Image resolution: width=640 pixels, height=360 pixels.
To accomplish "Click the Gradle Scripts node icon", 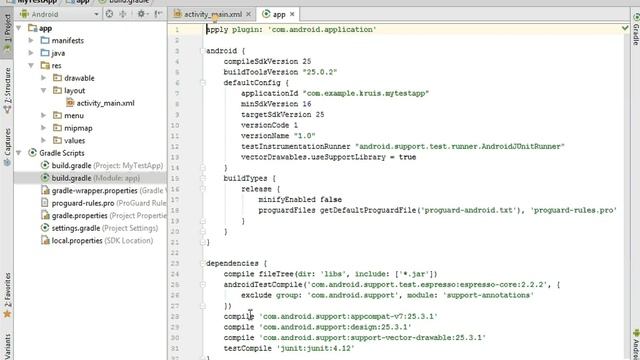I will [32, 153].
